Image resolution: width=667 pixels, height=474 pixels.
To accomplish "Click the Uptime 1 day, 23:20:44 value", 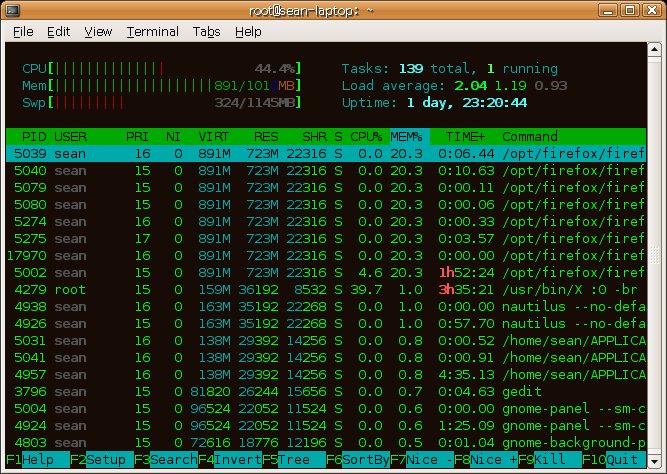I will point(467,103).
